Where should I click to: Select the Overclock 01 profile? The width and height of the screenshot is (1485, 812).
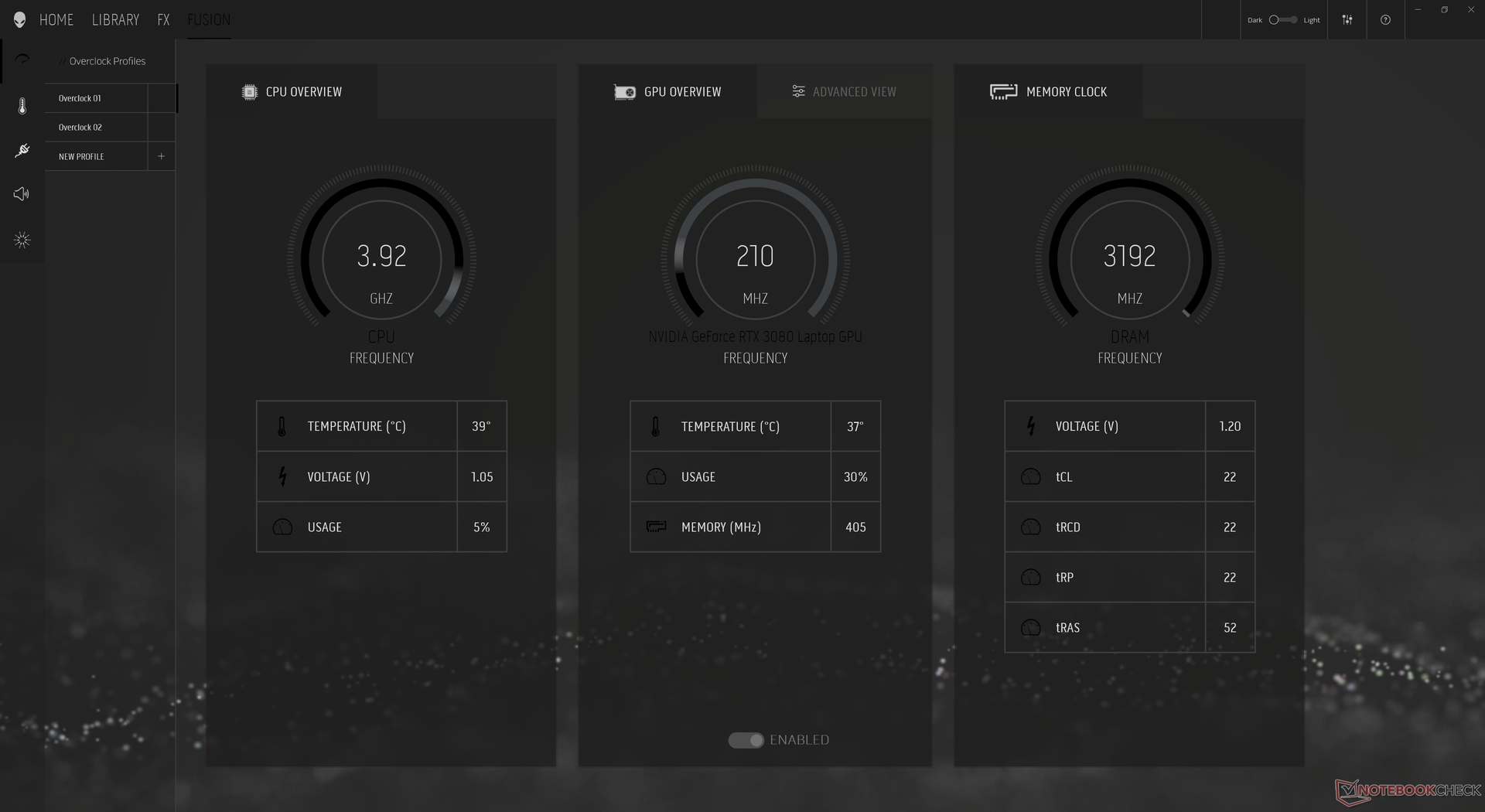(x=80, y=98)
